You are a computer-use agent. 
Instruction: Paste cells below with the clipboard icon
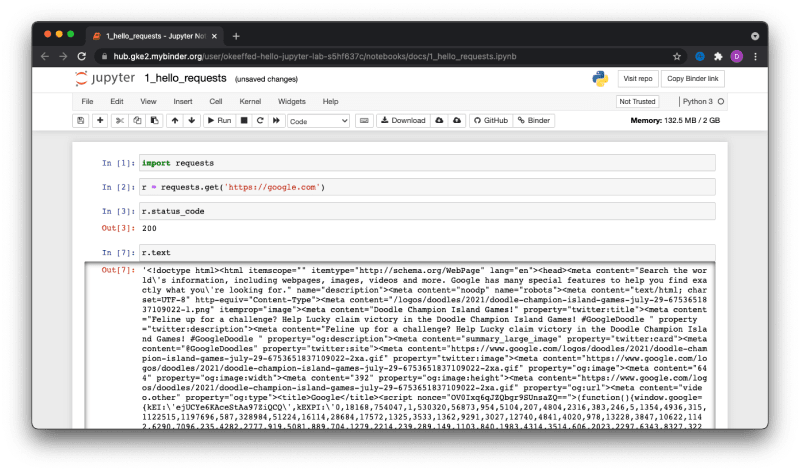(155, 120)
